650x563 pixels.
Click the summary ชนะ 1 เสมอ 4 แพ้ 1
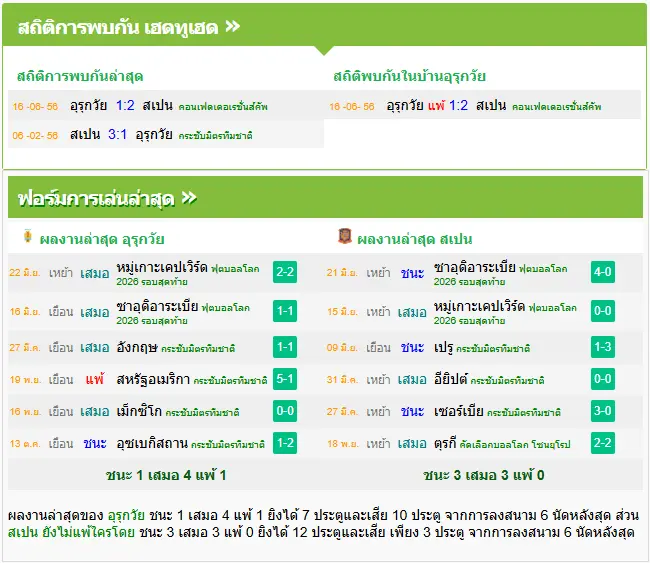pos(166,475)
